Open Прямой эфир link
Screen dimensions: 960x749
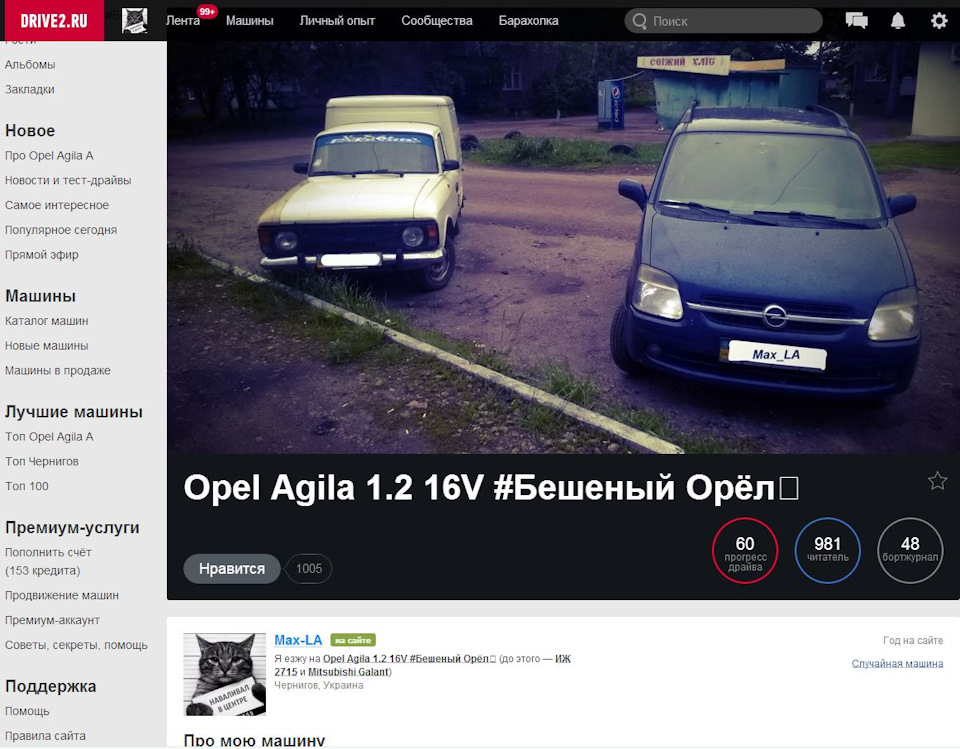click(x=42, y=255)
